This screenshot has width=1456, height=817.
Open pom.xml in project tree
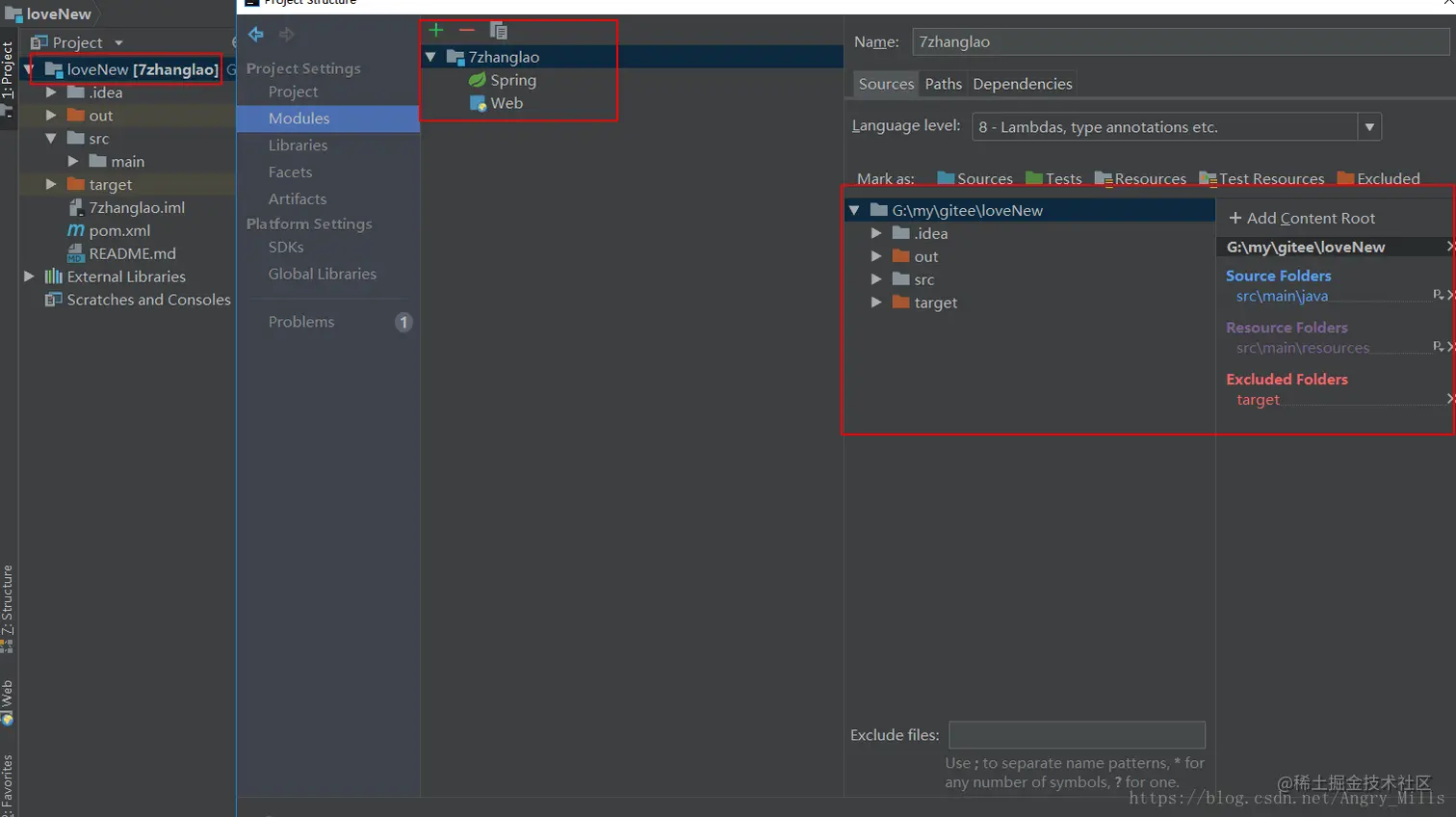click(109, 230)
